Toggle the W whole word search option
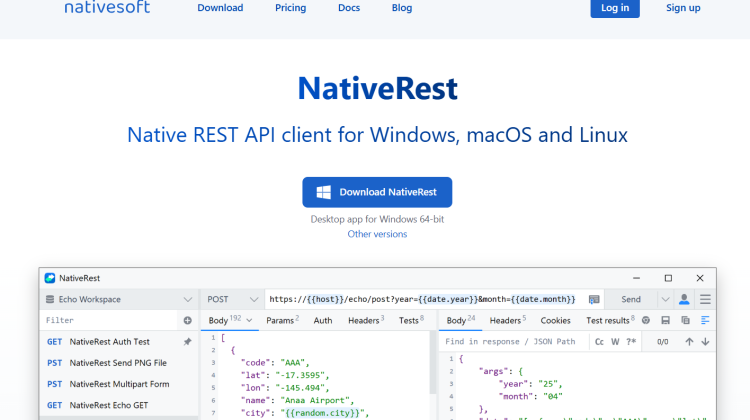750x420 pixels. (615, 342)
